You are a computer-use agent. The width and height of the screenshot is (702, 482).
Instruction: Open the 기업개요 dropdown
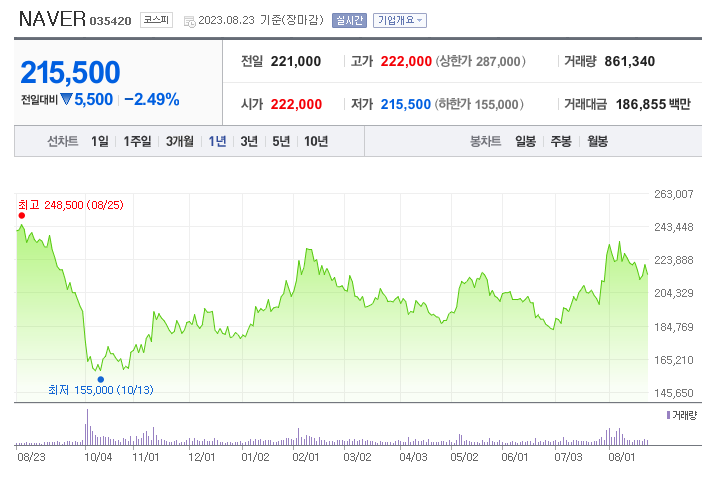[400, 20]
